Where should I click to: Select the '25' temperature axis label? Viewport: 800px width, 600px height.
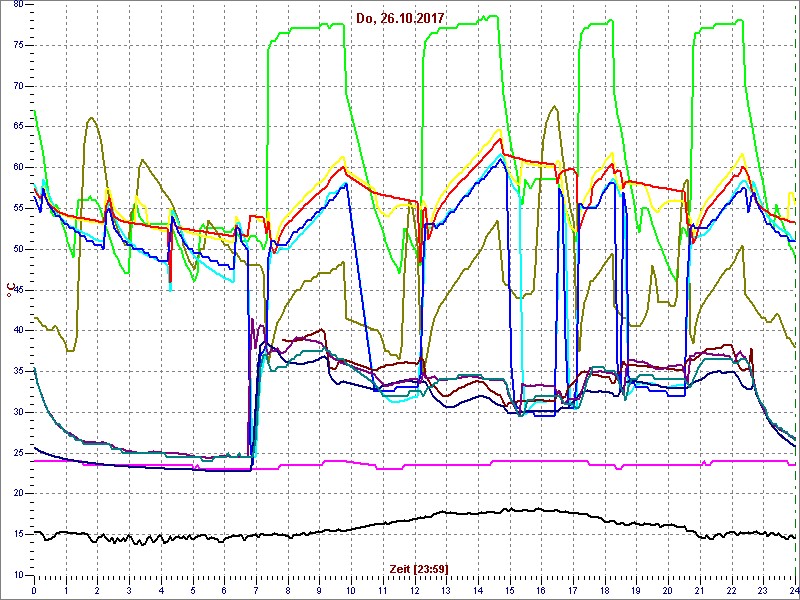(18, 453)
